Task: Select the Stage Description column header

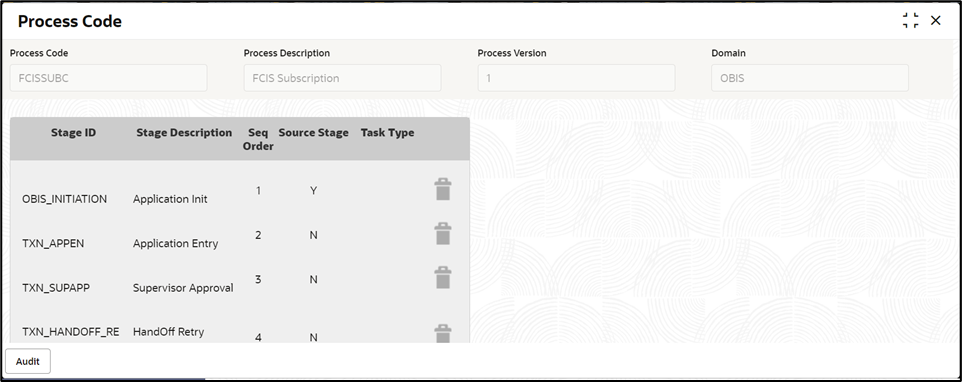Action: [x=184, y=132]
